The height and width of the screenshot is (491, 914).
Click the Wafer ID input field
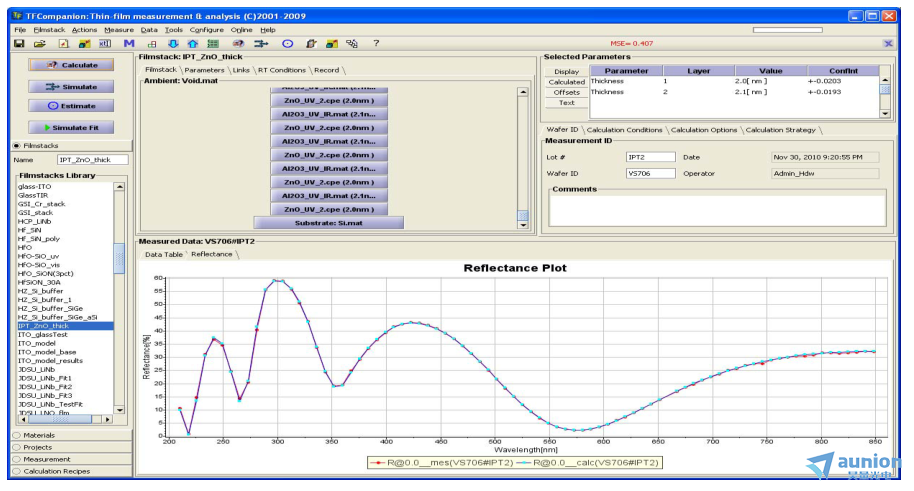click(x=651, y=174)
